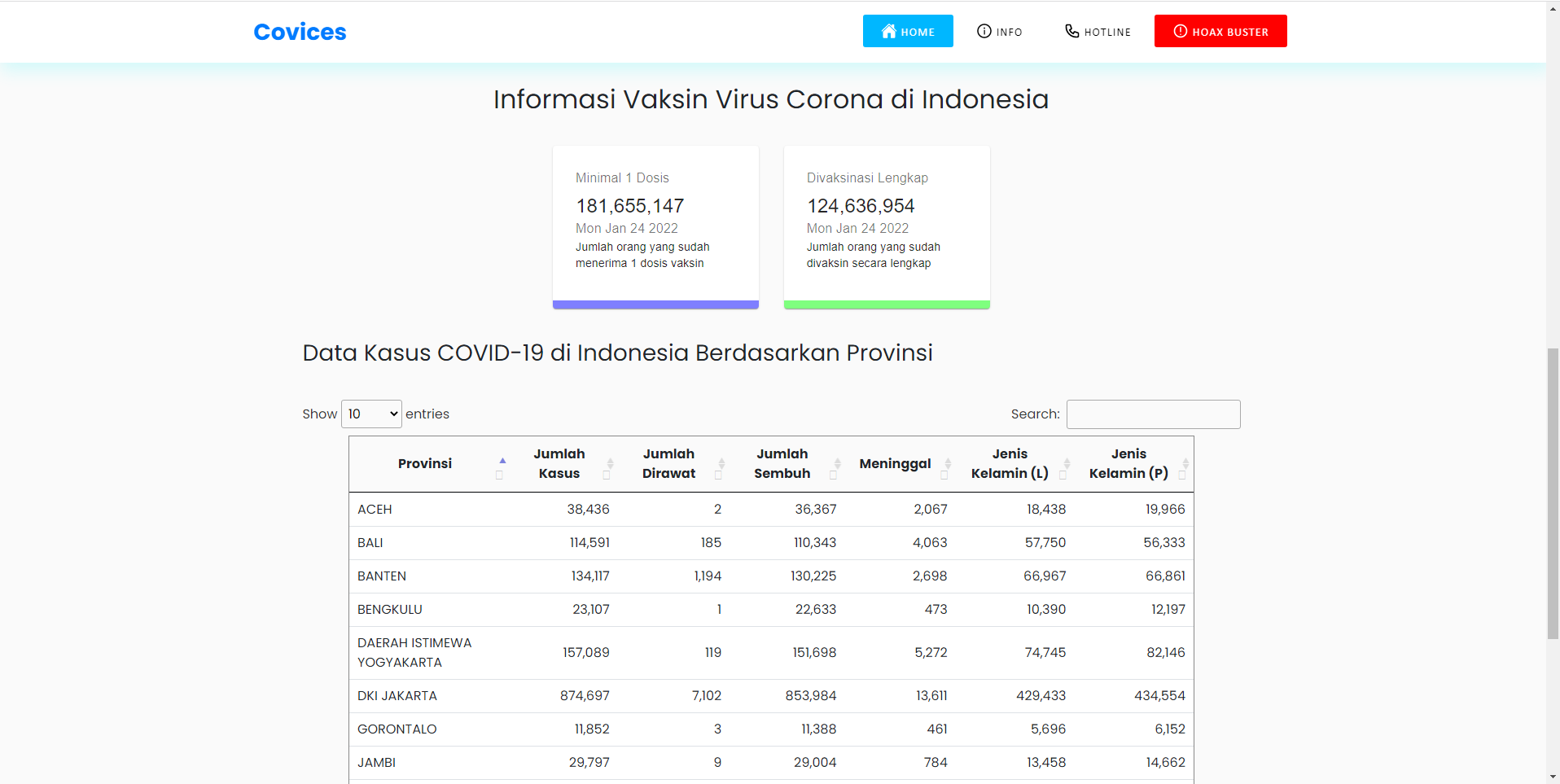Screen dimensions: 1560x784
Task: Select the DAERAH ISTIMEWA YOGYAKARTA cell
Action: point(431,653)
